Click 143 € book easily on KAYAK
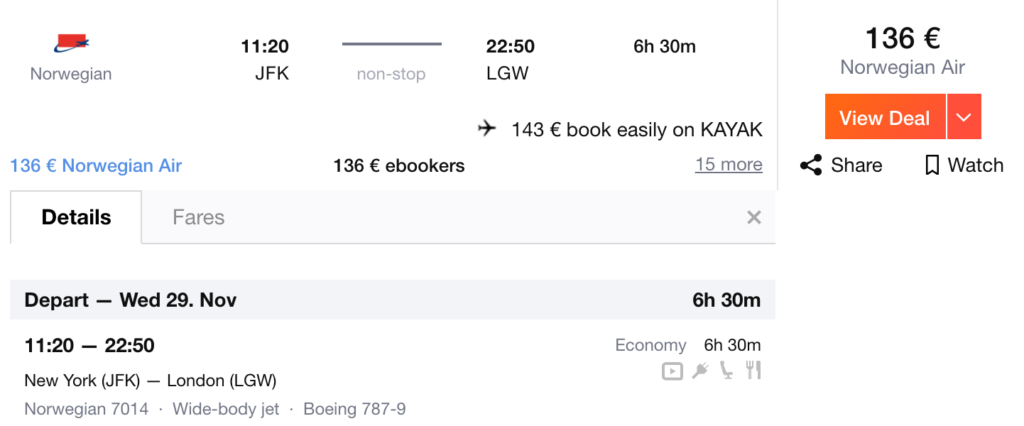This screenshot has width=1024, height=426. pos(637,129)
